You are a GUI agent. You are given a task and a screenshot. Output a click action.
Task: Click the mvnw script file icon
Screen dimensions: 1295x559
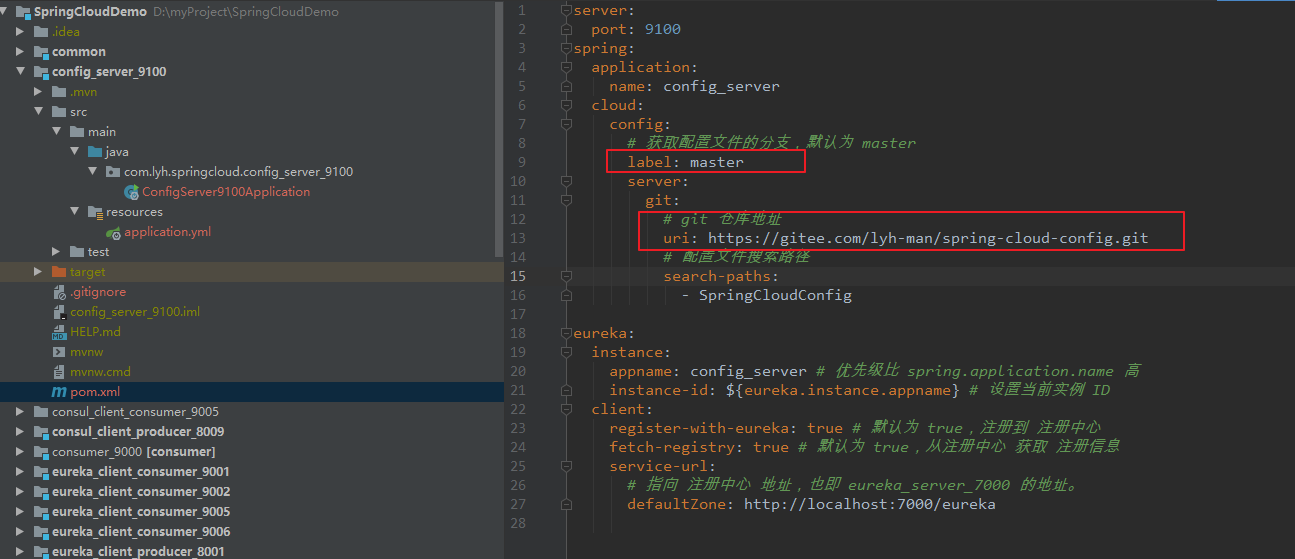pos(59,352)
